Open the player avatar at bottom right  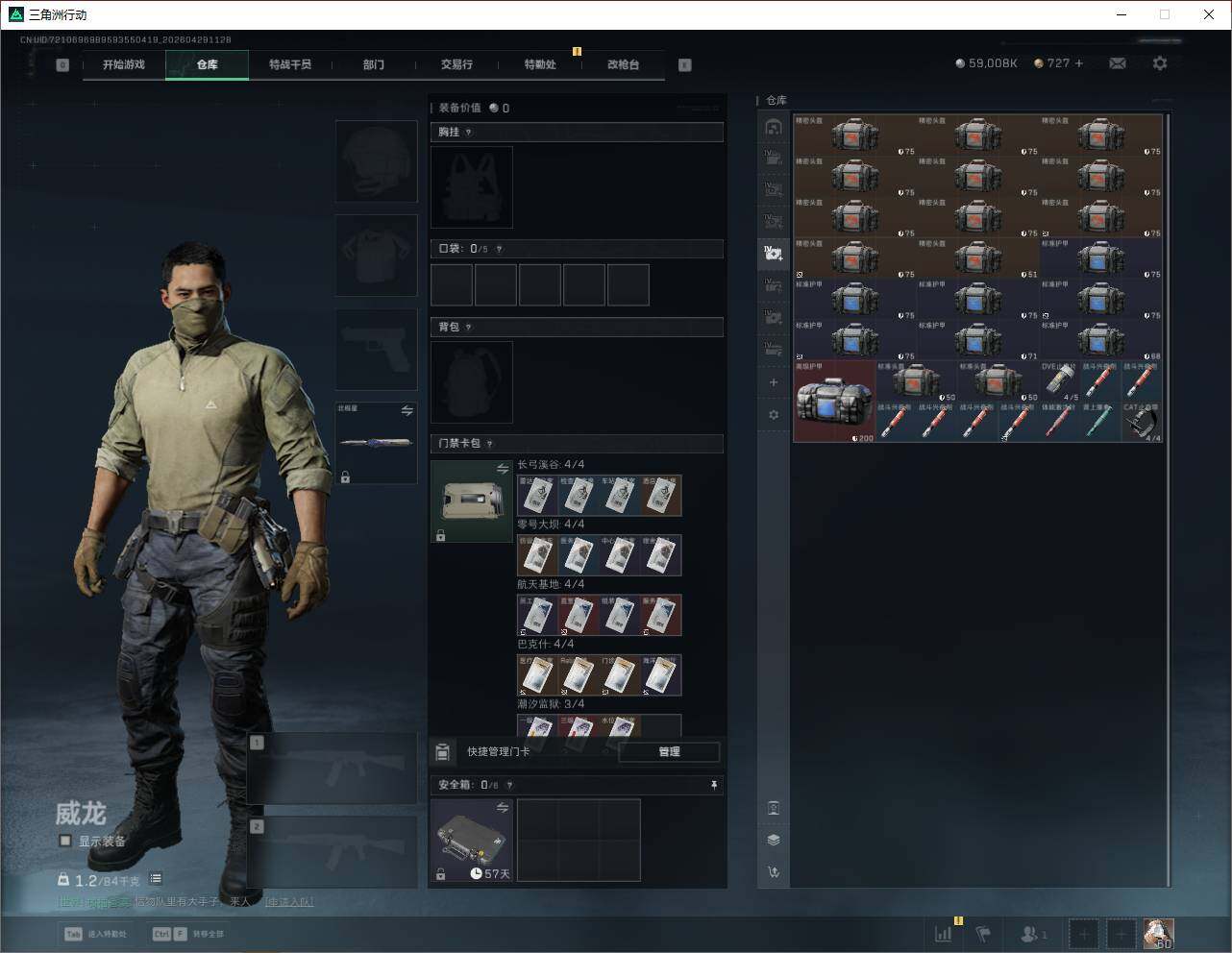point(1158,933)
